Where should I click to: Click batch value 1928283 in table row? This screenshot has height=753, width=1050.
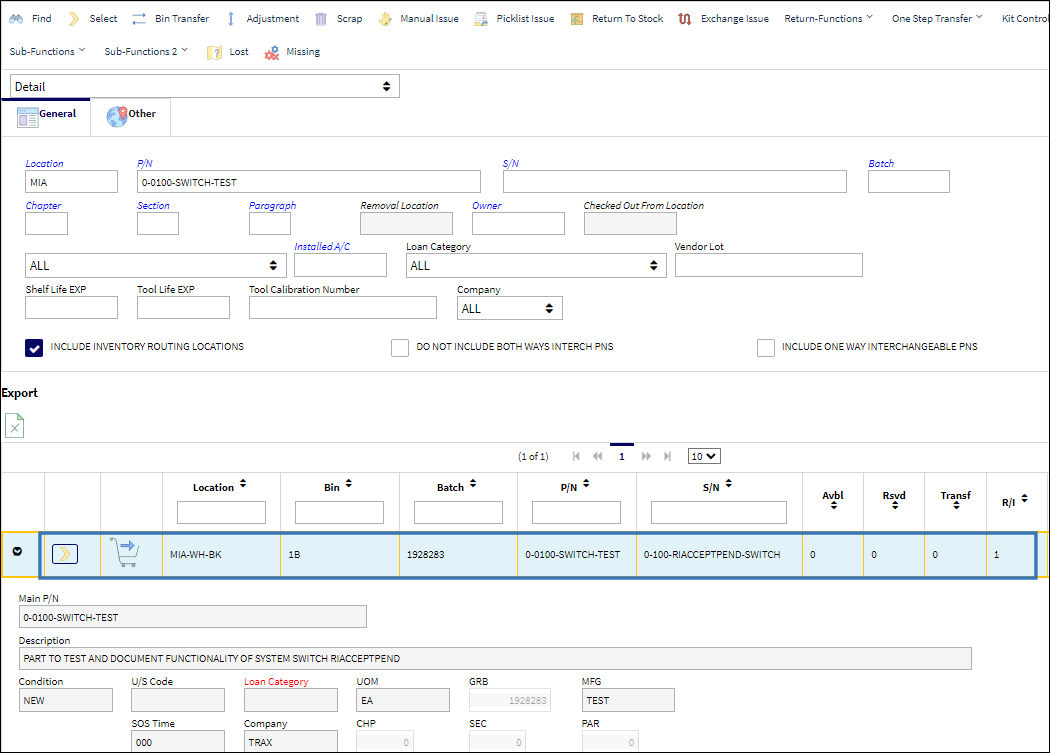coord(426,555)
